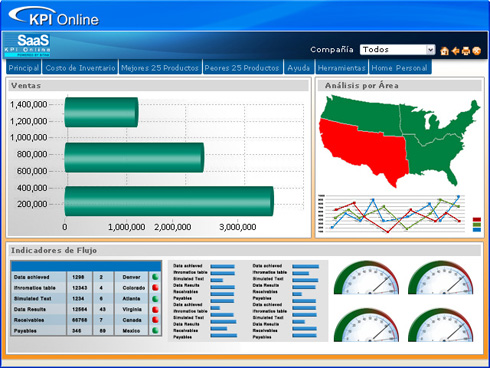Switch to Costo de Inventario tab
This screenshot has width=490, height=368.
pos(80,68)
